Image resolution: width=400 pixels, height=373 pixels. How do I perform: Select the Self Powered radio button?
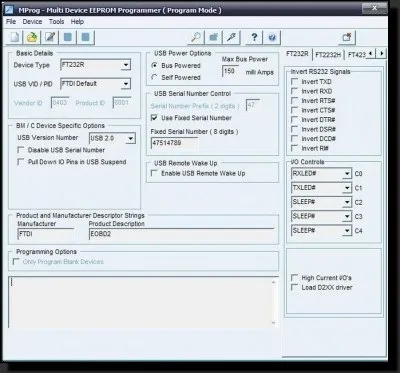pos(154,77)
